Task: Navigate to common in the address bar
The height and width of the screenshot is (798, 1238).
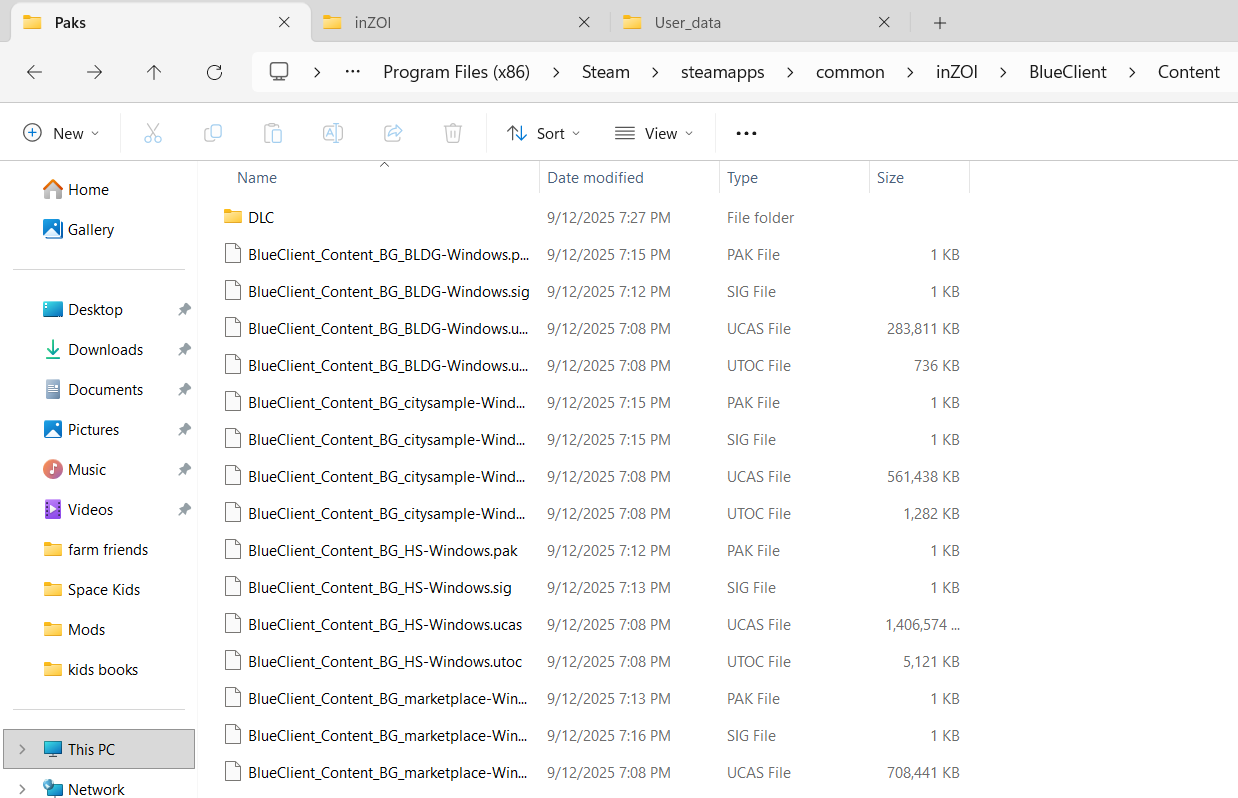Action: point(850,72)
